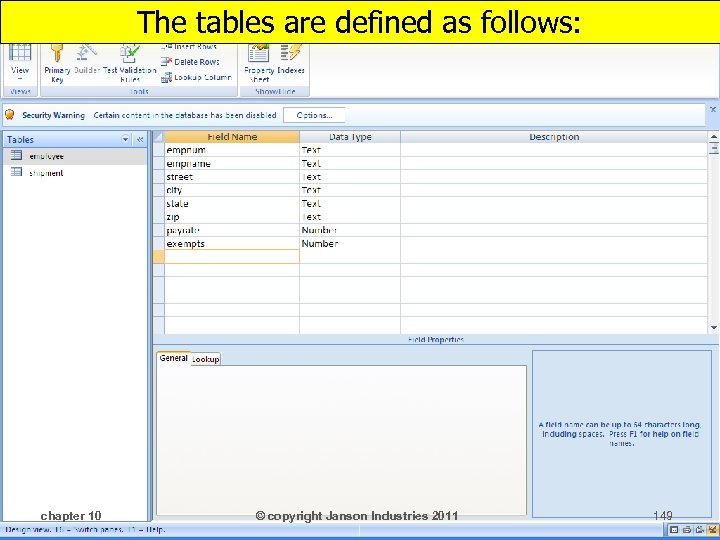
Task: Click the Number data type for payrate
Action: pyautogui.click(x=350, y=230)
